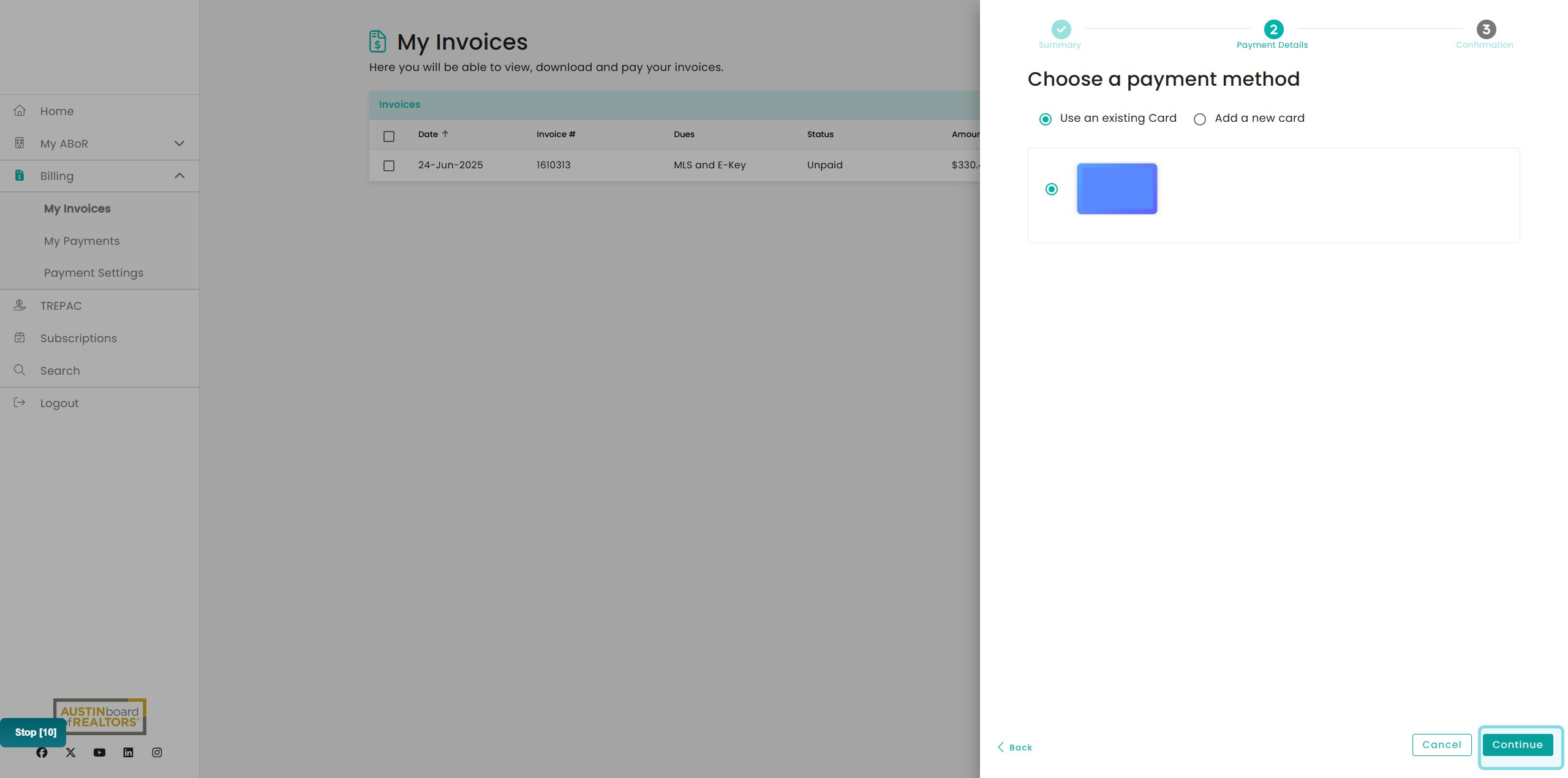This screenshot has height=778, width=1568.
Task: Click the Invoice # column header
Action: 556,134
